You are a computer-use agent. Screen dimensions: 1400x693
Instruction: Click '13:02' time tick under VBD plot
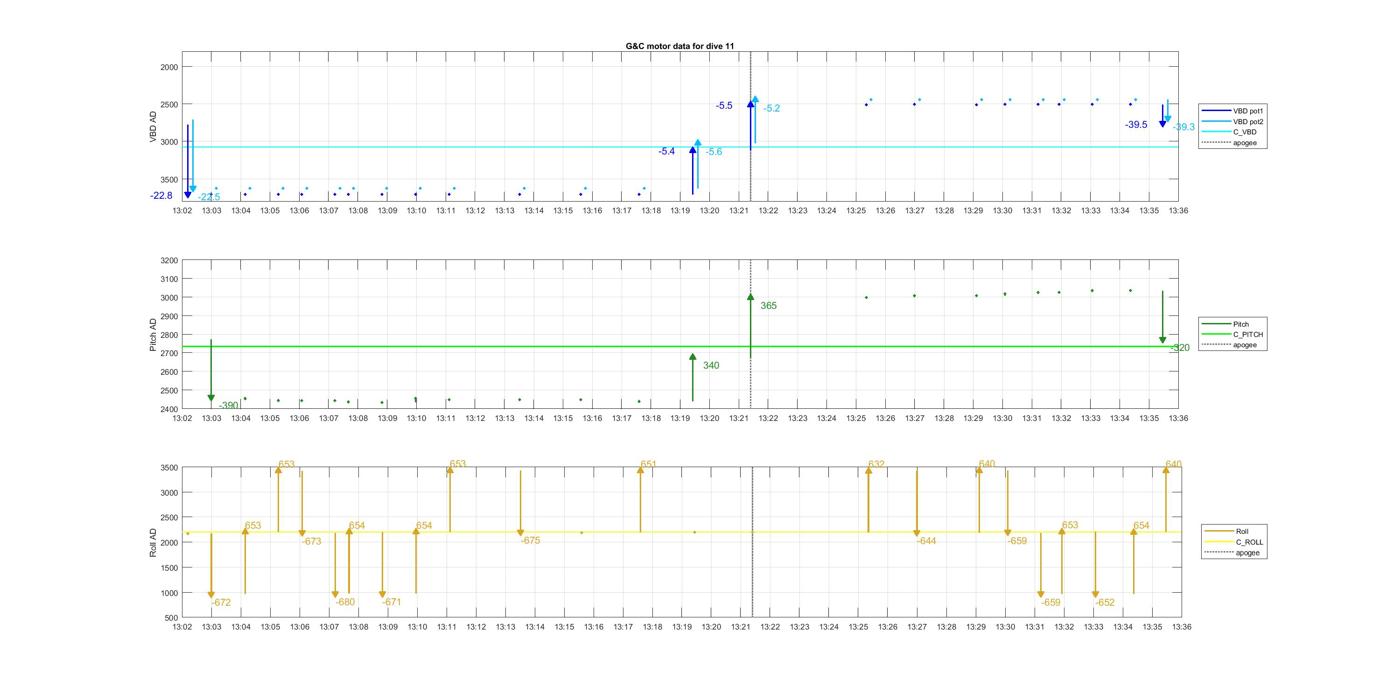click(x=182, y=211)
